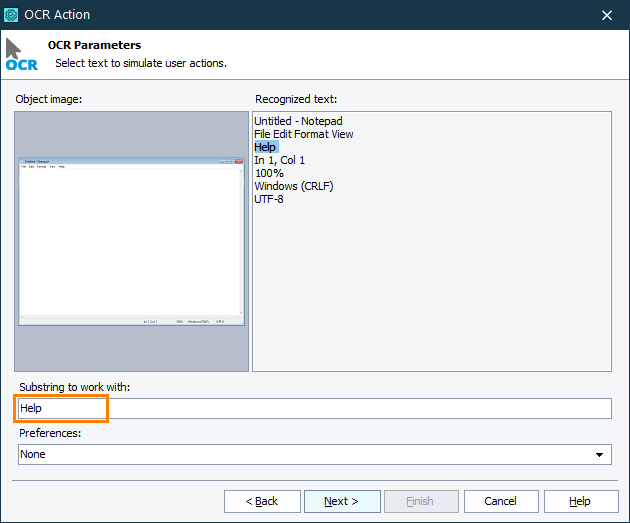
Task: Expand Preferences using the dropdown arrow
Action: coord(600,455)
